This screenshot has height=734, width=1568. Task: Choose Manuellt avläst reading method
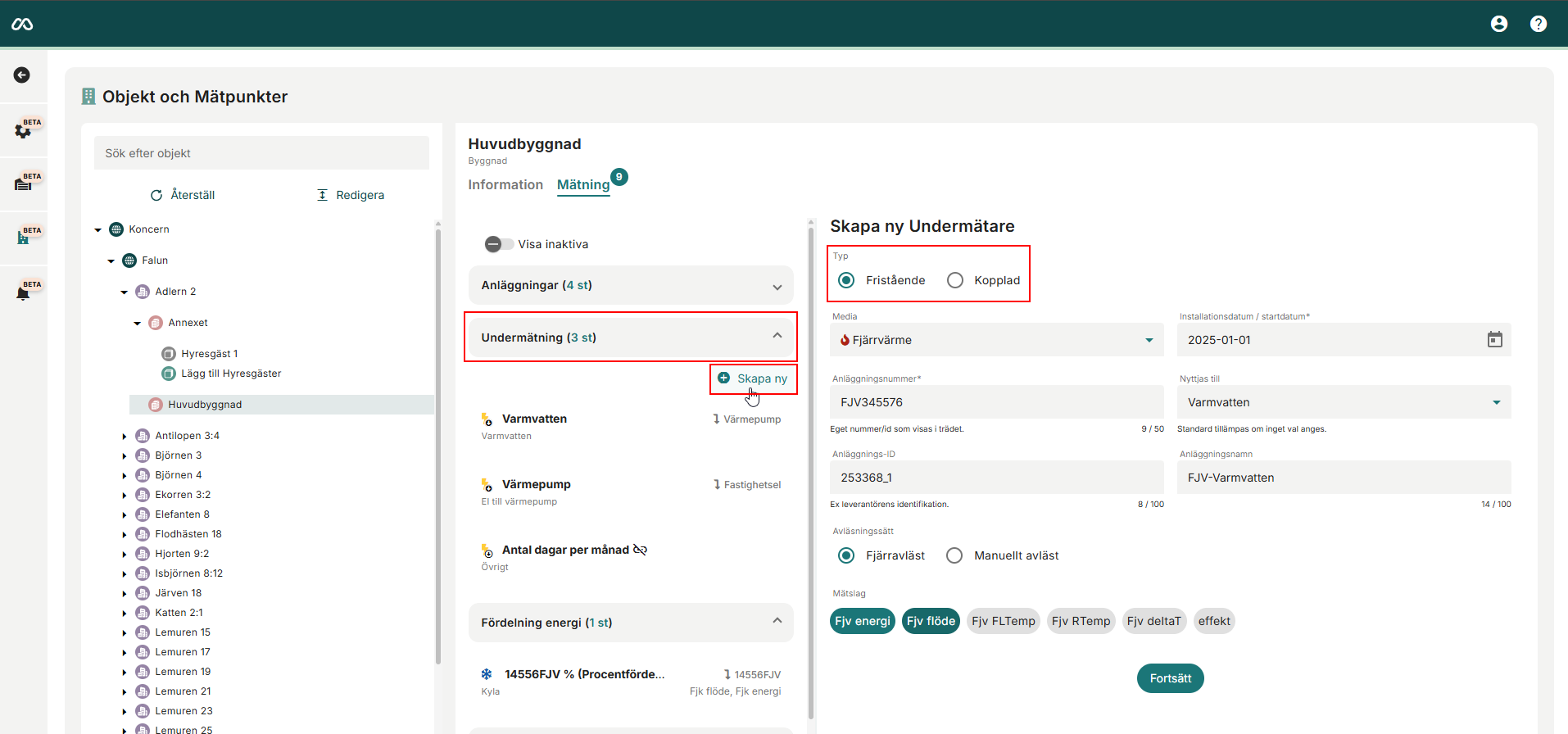pos(954,555)
